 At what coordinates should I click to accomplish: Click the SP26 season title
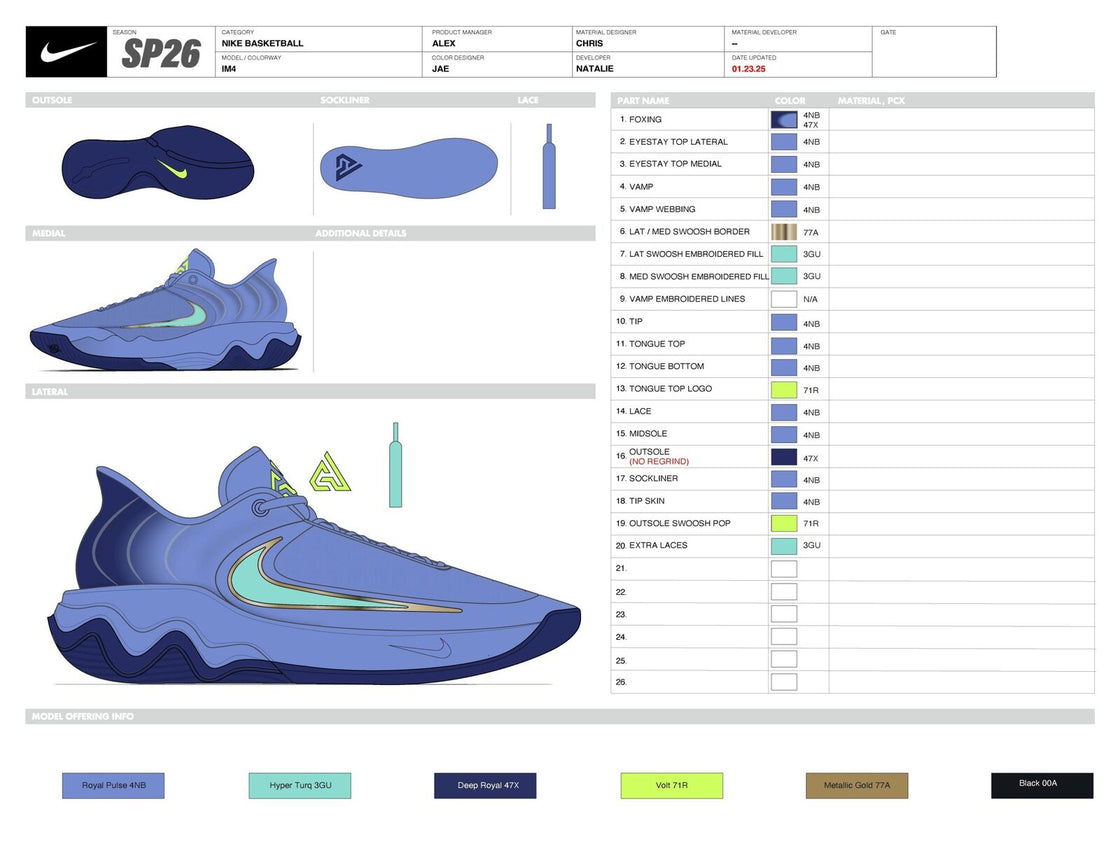(x=161, y=54)
